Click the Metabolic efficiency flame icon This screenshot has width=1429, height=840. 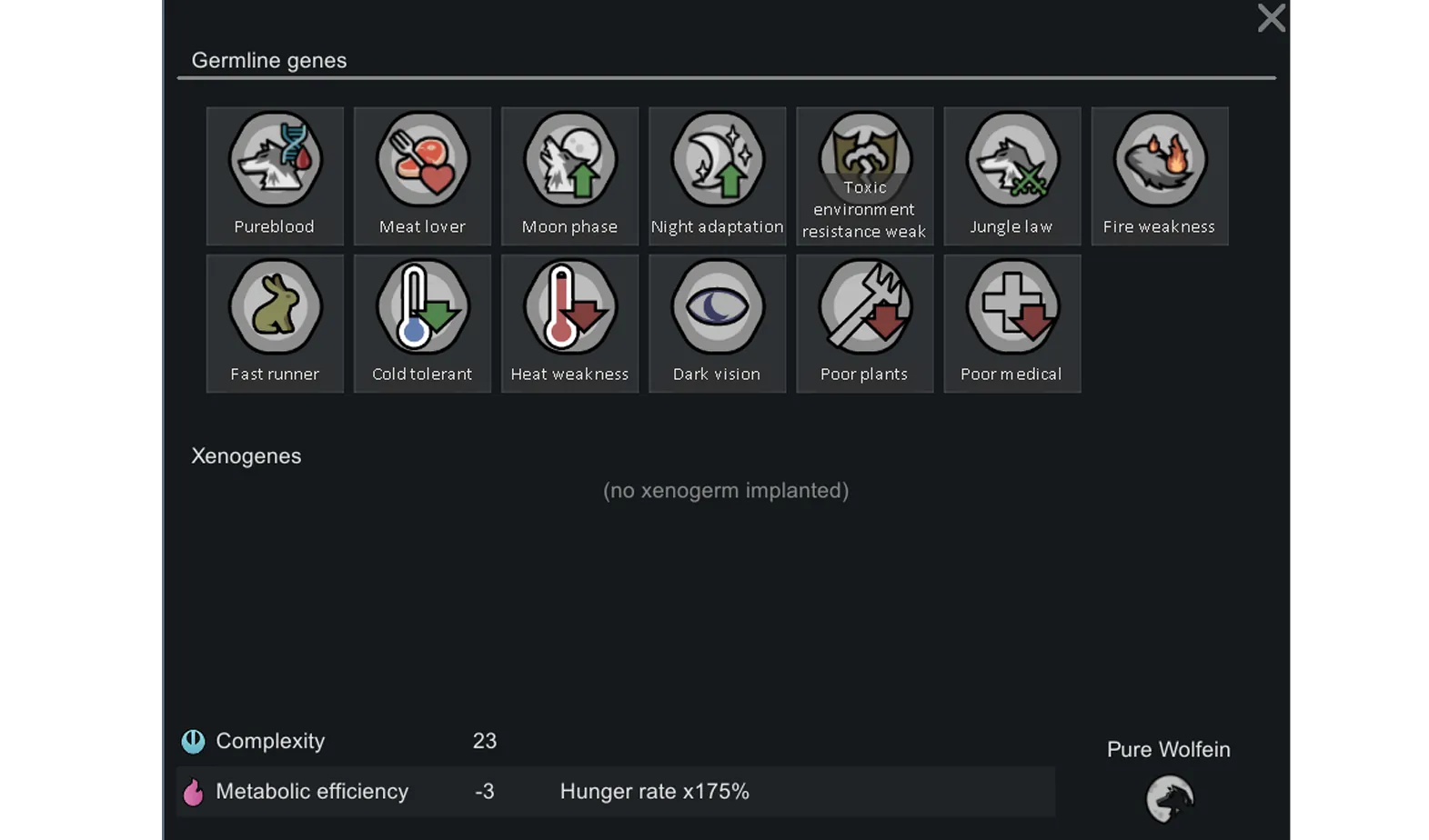(193, 793)
